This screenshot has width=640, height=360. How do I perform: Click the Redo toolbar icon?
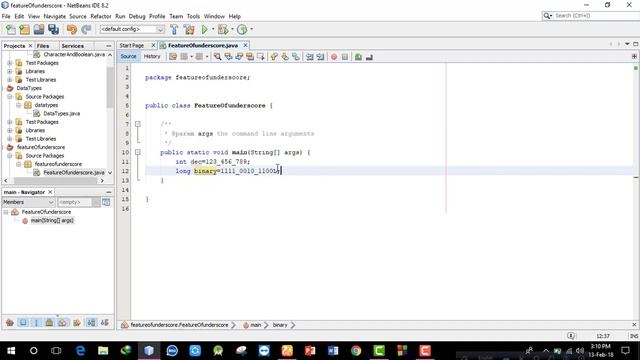86,29
